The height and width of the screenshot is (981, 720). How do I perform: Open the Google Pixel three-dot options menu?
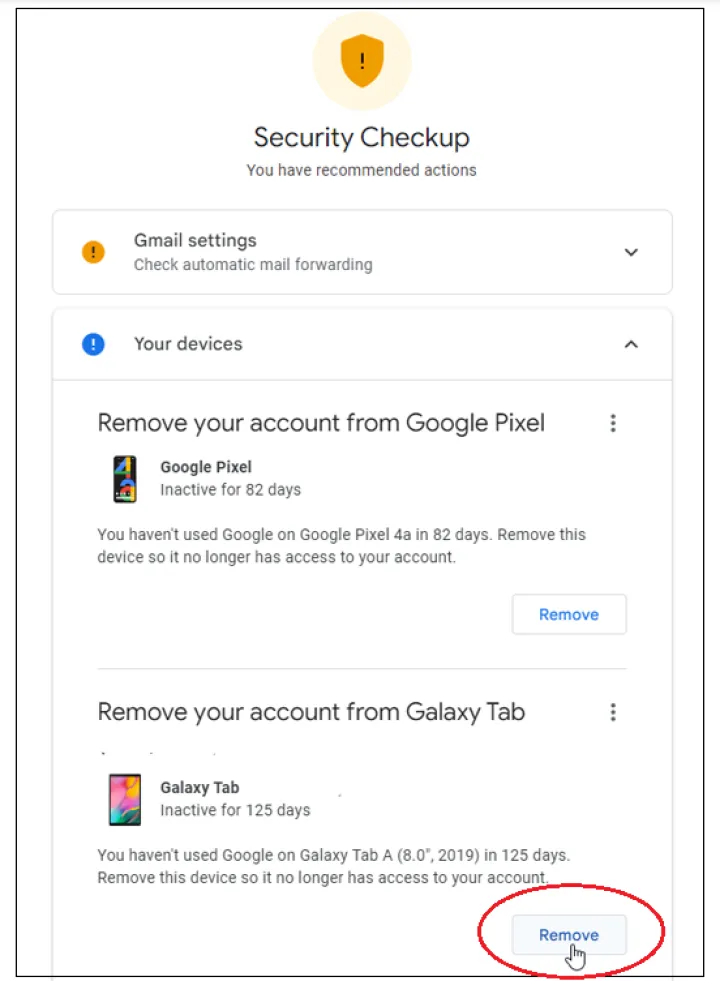[613, 423]
